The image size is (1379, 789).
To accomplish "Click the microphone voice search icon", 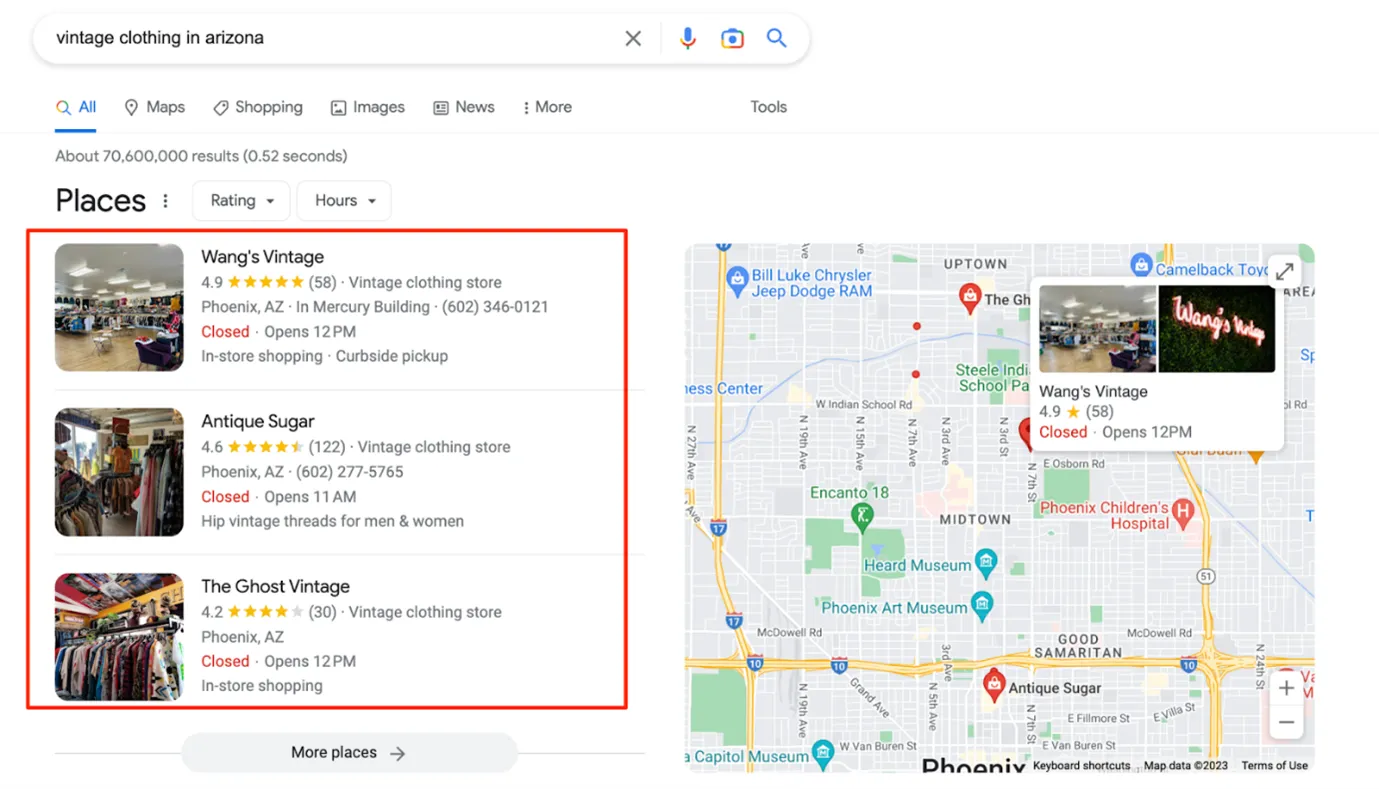I will pos(687,38).
